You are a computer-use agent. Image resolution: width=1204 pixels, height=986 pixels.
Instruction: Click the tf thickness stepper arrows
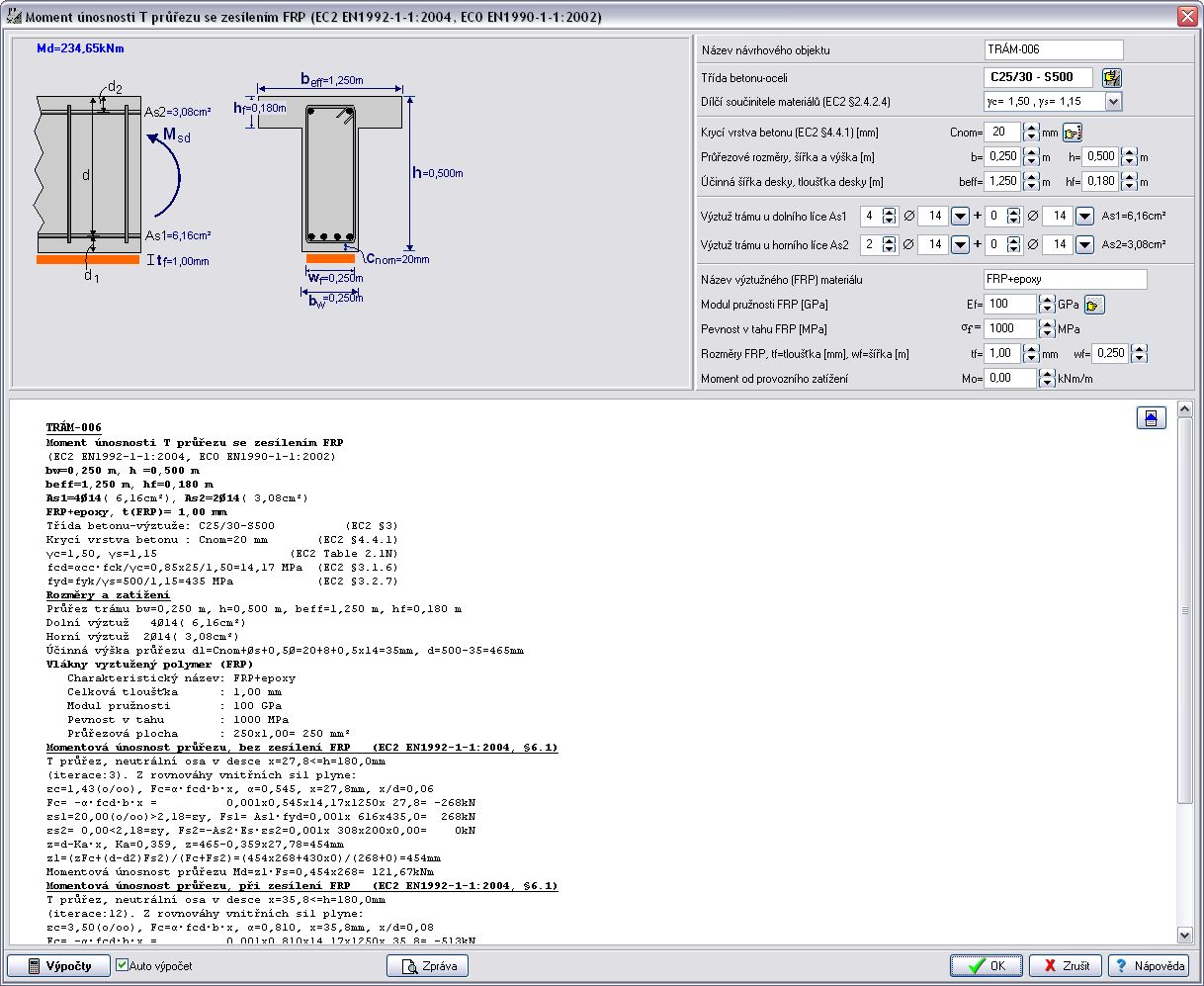1031,353
